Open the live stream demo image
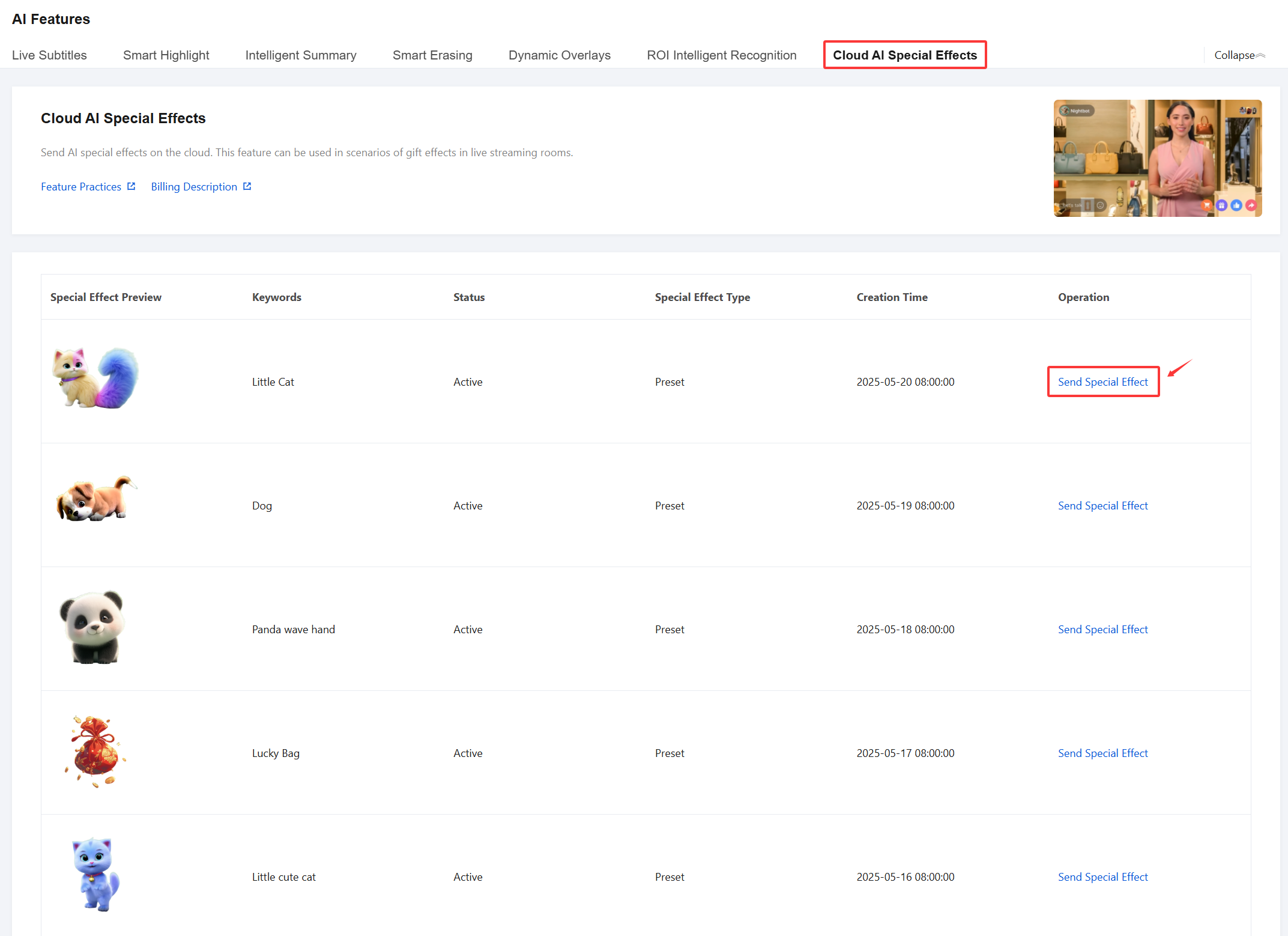The image size is (1288, 936). click(1157, 158)
